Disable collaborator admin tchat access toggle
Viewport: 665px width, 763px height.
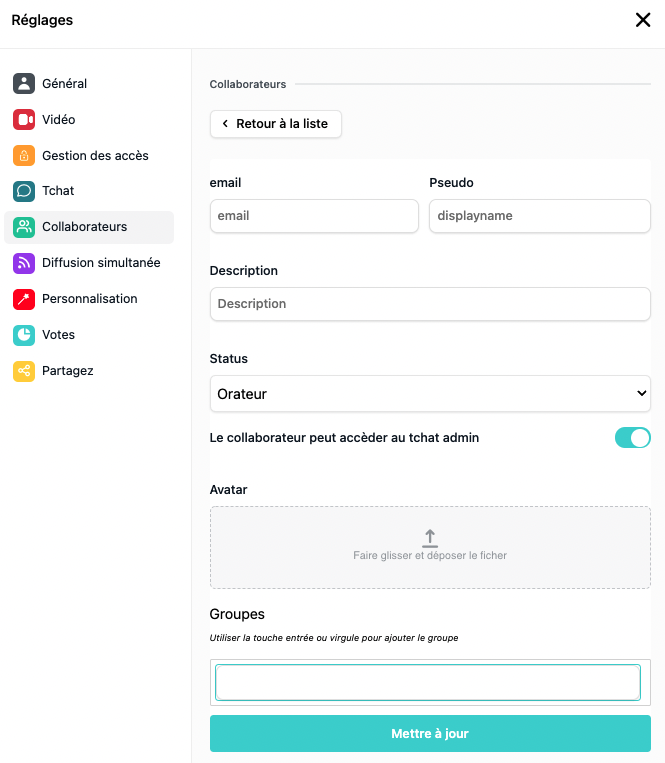[x=632, y=437]
